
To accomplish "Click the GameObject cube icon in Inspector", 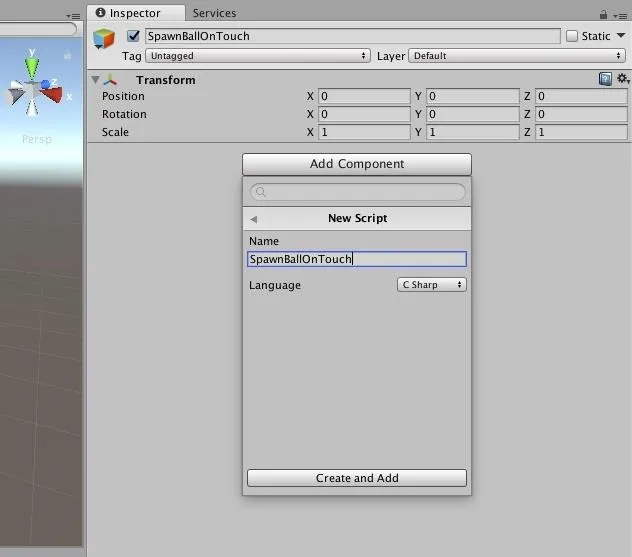I will (x=104, y=39).
